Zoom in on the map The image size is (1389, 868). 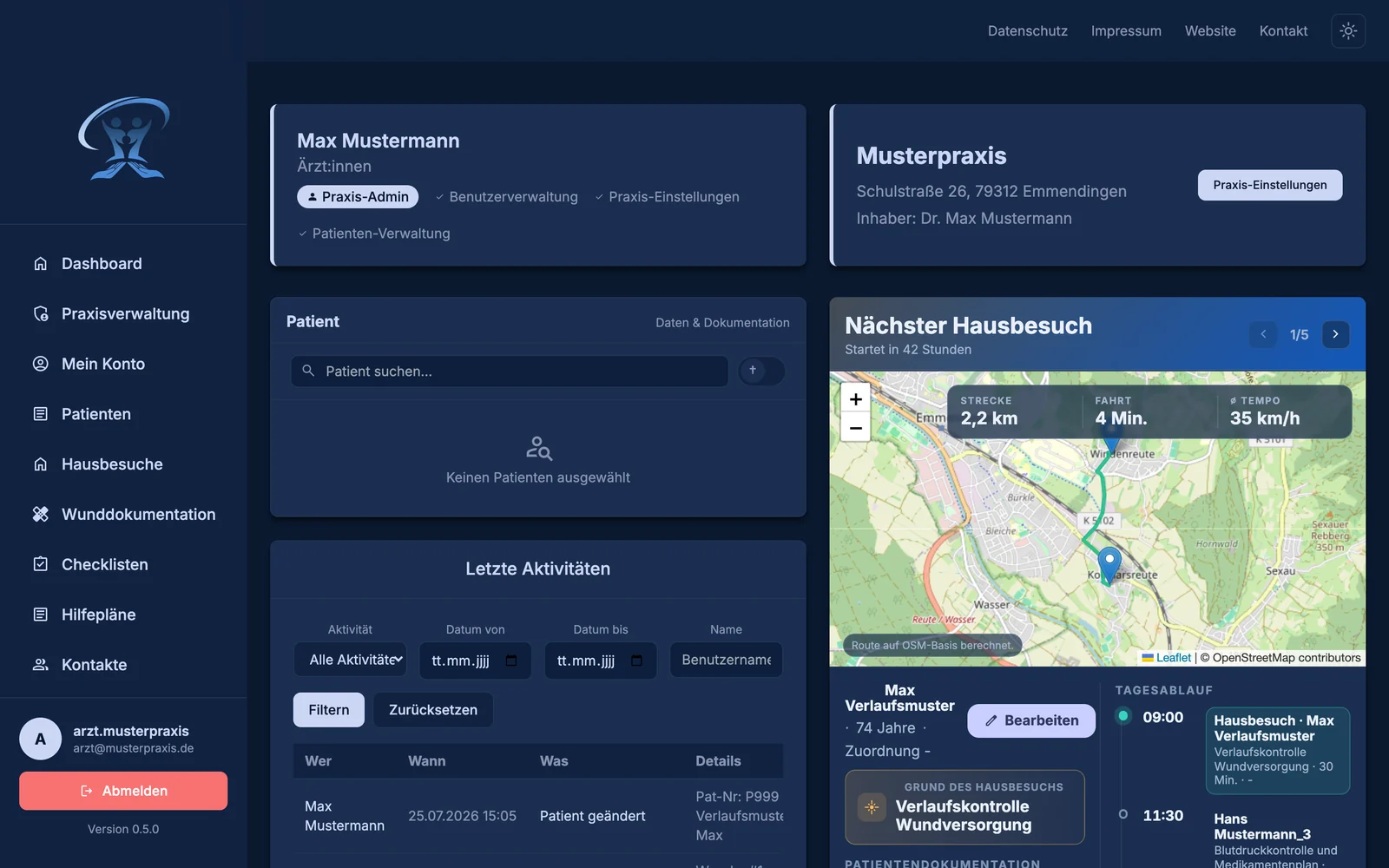tap(856, 398)
